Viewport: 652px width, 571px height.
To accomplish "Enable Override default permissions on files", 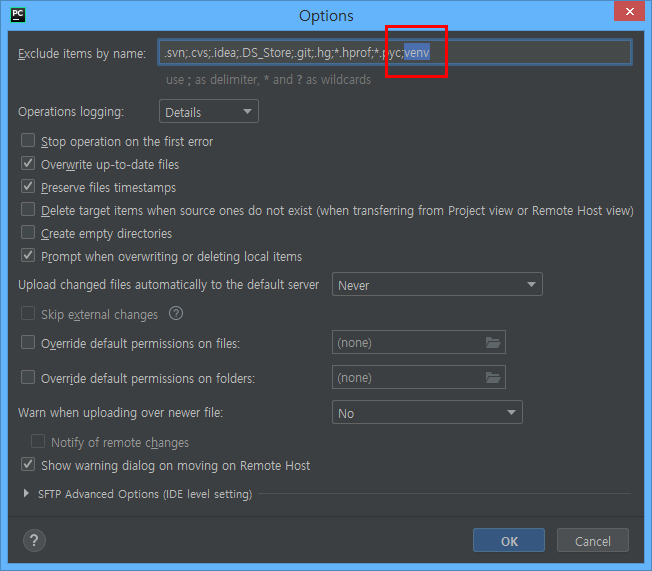I will [x=28, y=343].
